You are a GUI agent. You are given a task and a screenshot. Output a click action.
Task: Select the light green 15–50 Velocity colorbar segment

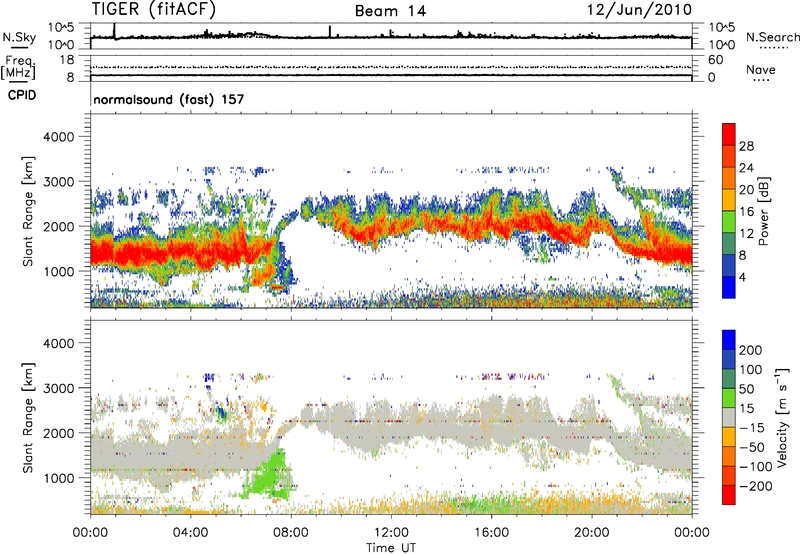pyautogui.click(x=729, y=398)
